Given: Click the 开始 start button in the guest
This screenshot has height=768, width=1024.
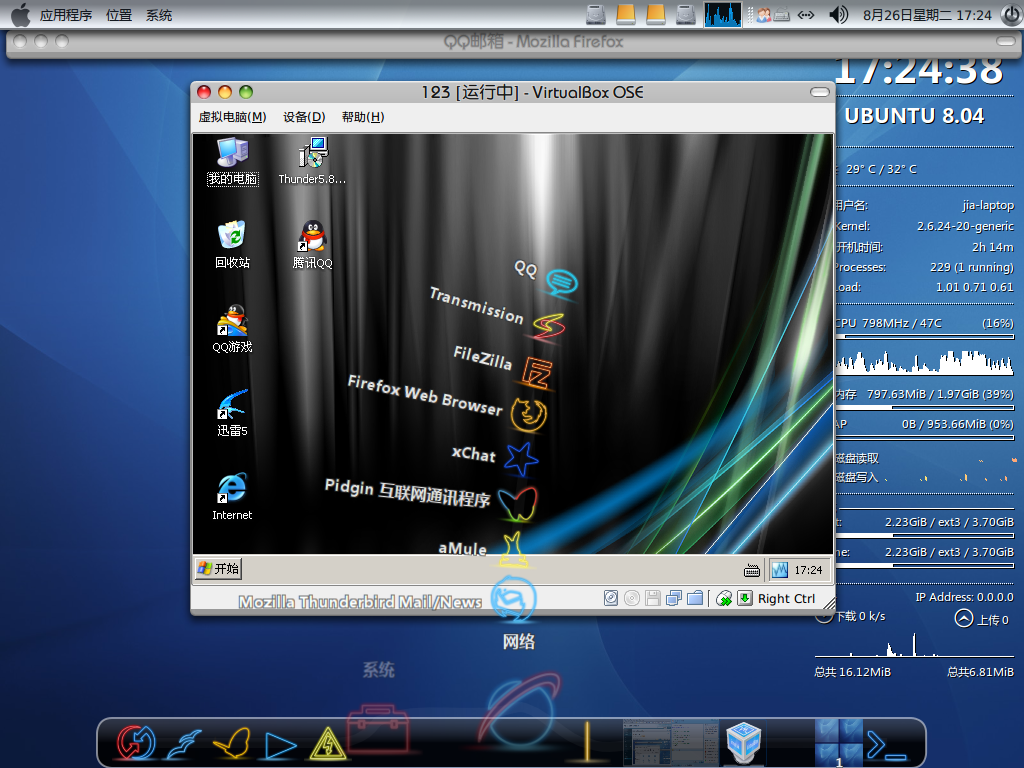Looking at the screenshot, I should pyautogui.click(x=219, y=569).
